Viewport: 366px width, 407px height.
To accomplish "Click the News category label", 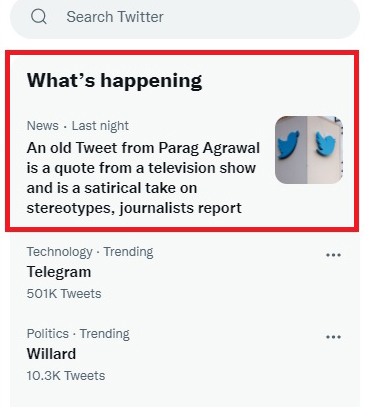I will click(43, 126).
